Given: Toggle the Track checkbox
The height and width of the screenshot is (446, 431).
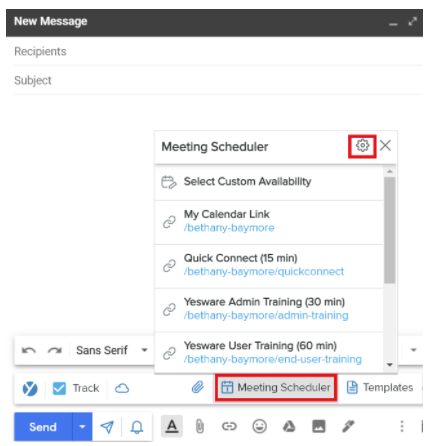Looking at the screenshot, I should 59,388.
